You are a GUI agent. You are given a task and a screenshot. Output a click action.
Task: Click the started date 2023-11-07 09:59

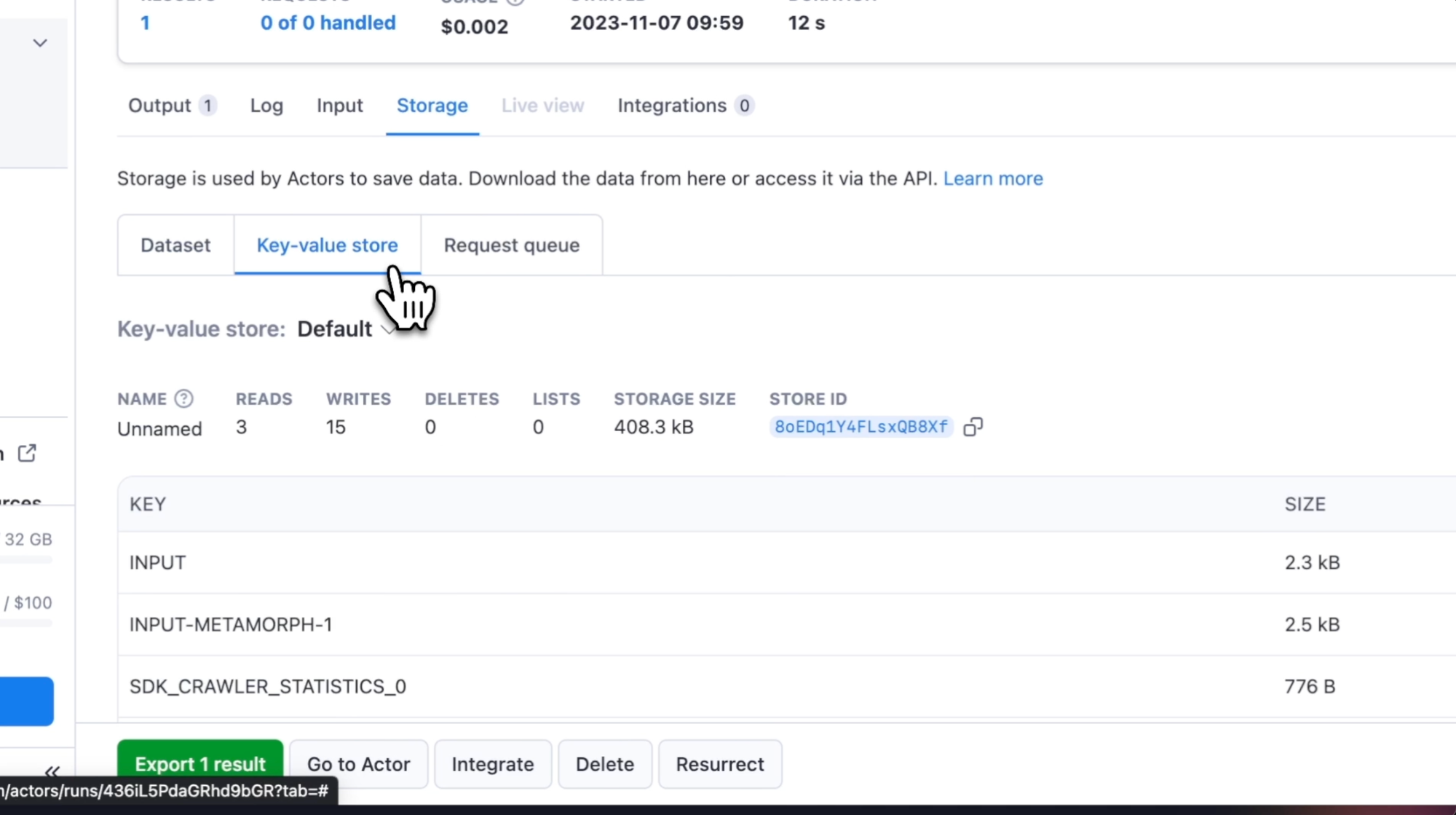[657, 23]
